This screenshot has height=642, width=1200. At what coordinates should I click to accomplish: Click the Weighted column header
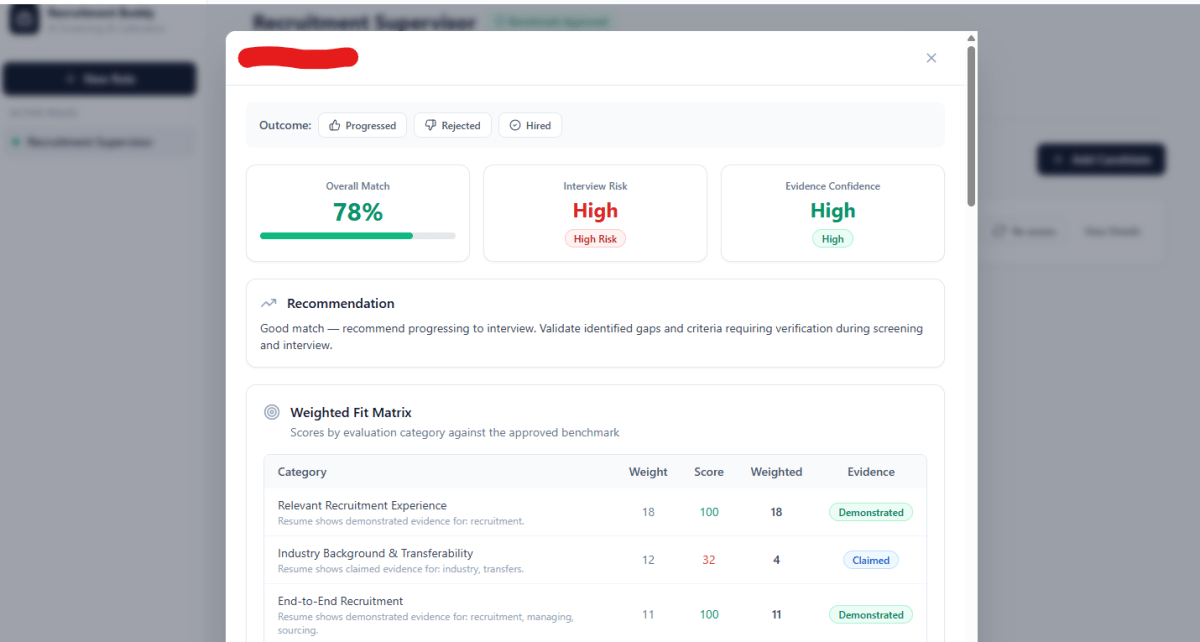(x=776, y=472)
